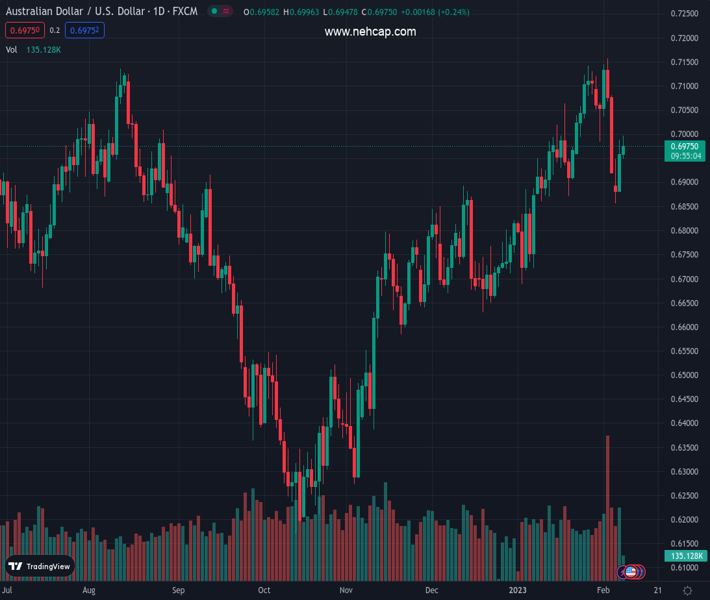The height and width of the screenshot is (600, 710).
Task: Click the US flag economic event marker
Action: (x=631, y=571)
